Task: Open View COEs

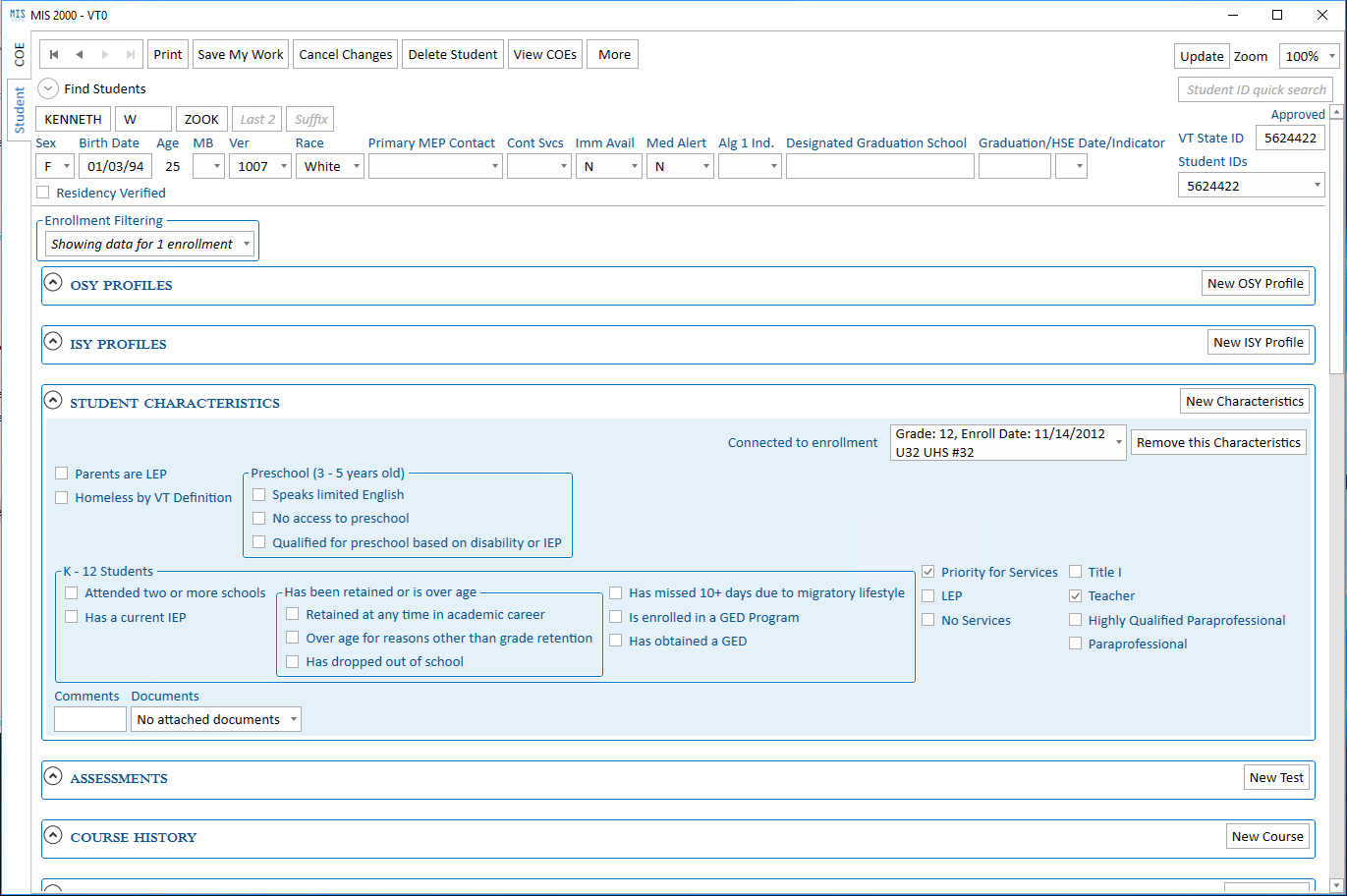Action: pos(545,55)
